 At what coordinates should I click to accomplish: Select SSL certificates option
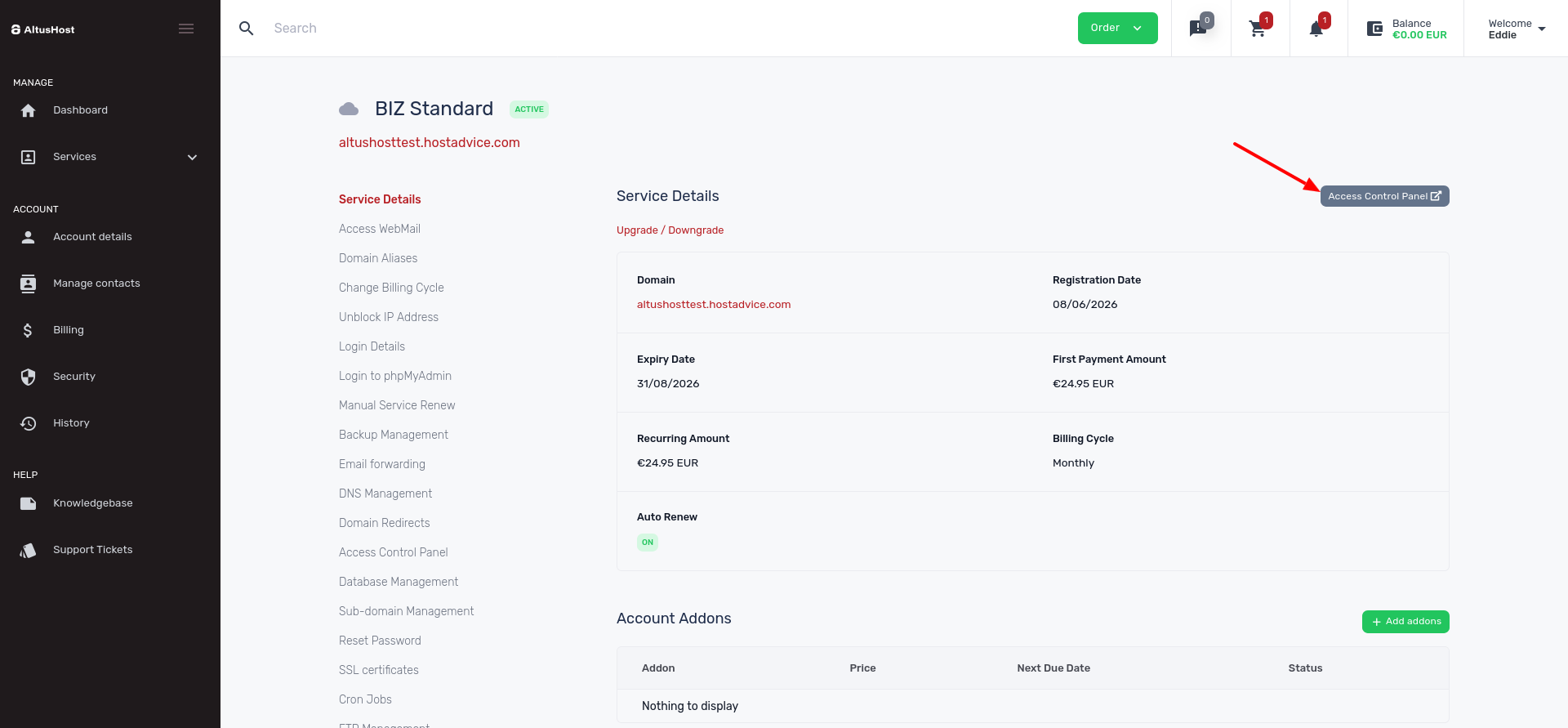(379, 670)
